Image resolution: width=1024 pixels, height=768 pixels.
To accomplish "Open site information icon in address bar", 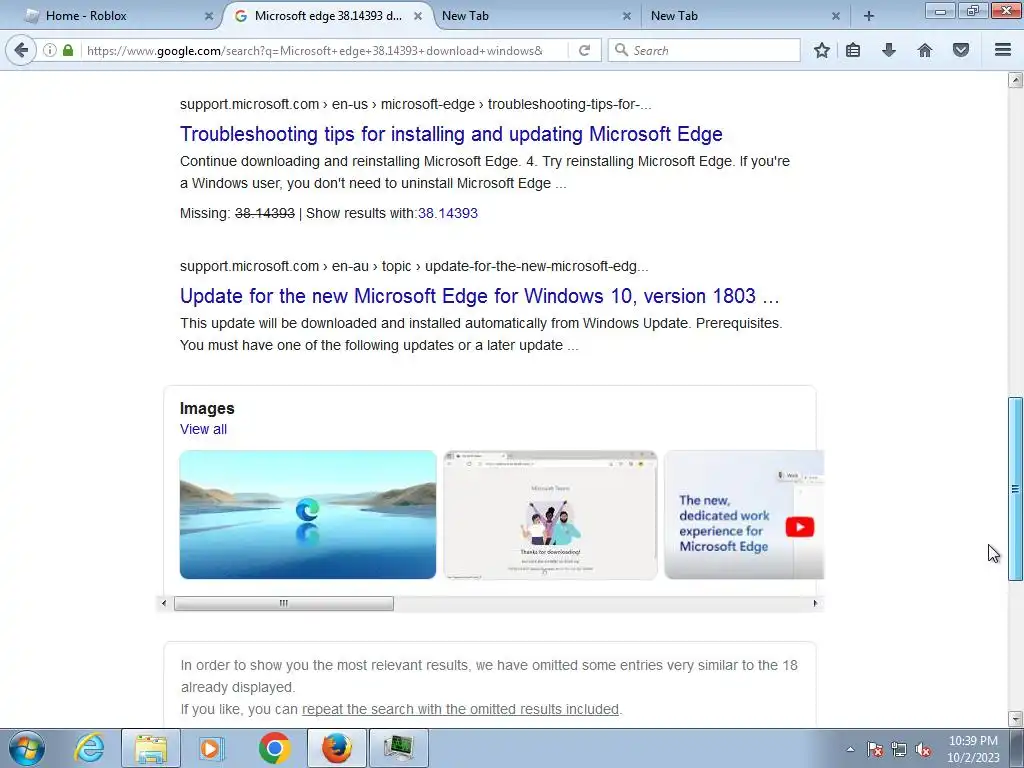I will tap(50, 50).
